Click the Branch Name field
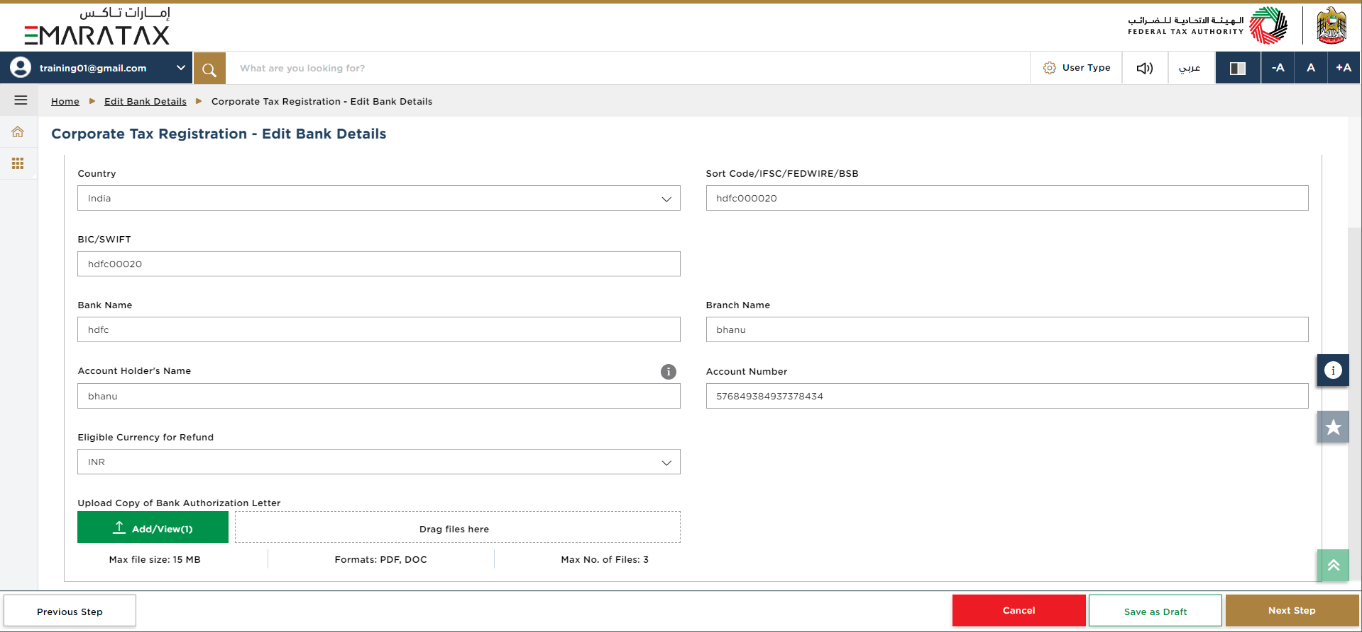 (1007, 330)
